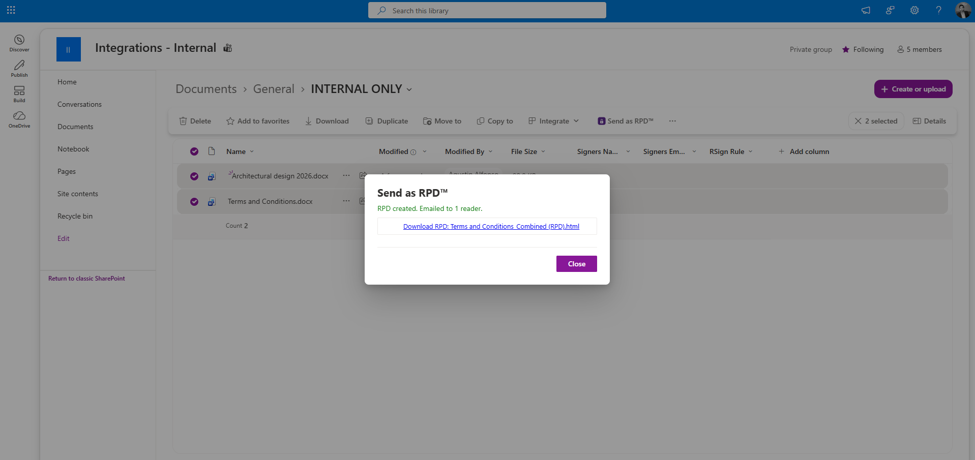Open the settings gear icon
The width and height of the screenshot is (975, 460).
(914, 10)
